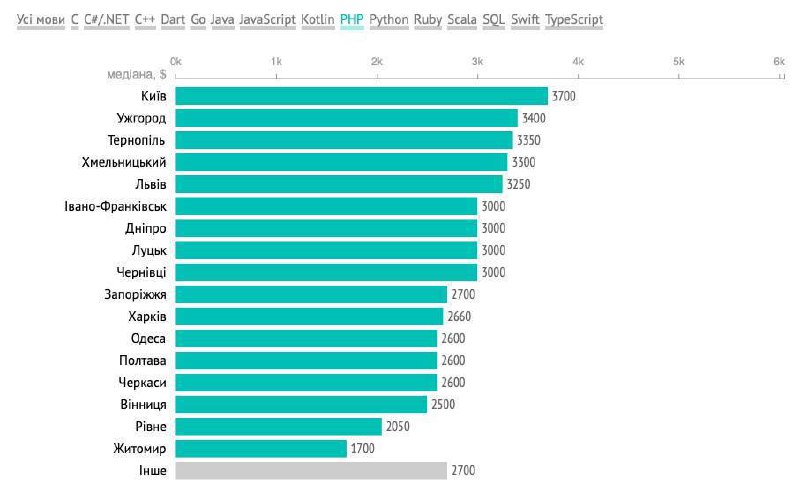This screenshot has width=800, height=491.
Task: Open the JavaScript tab
Action: pos(267,20)
